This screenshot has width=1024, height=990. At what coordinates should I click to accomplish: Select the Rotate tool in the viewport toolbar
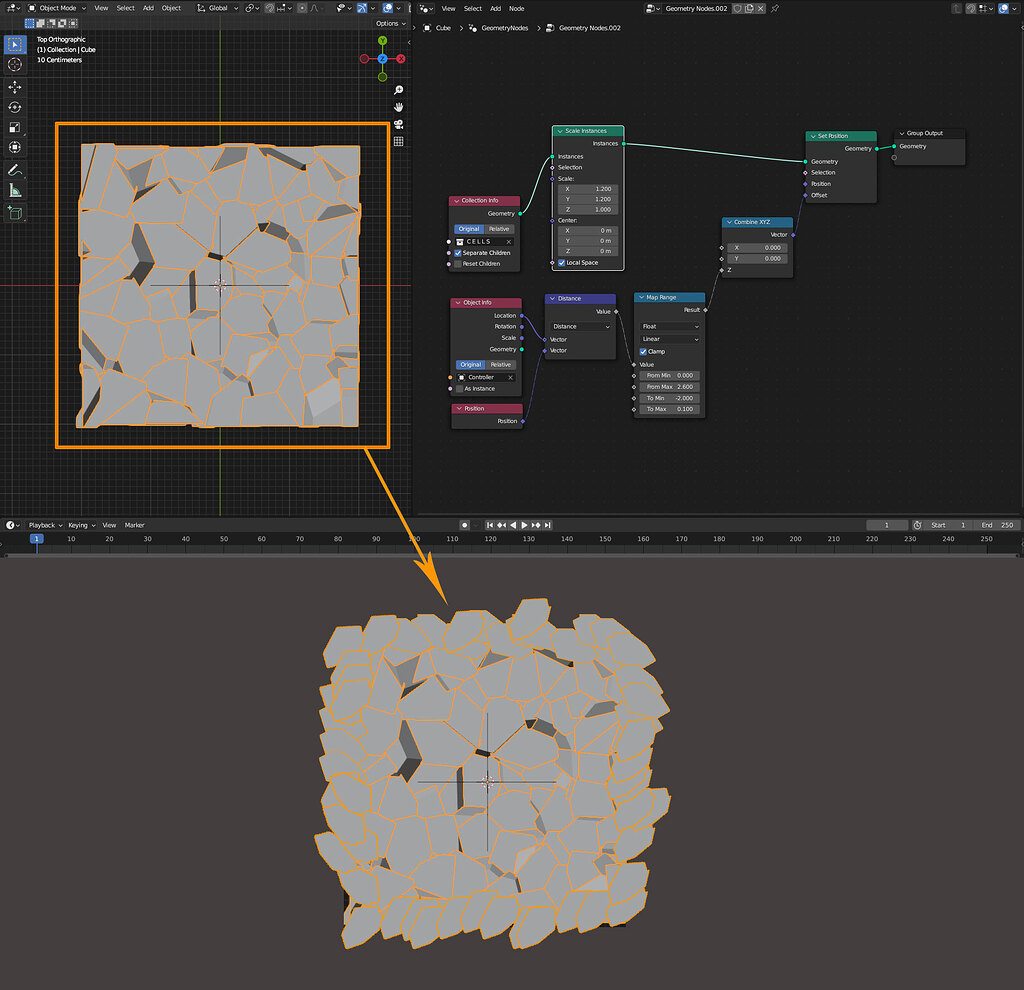15,107
